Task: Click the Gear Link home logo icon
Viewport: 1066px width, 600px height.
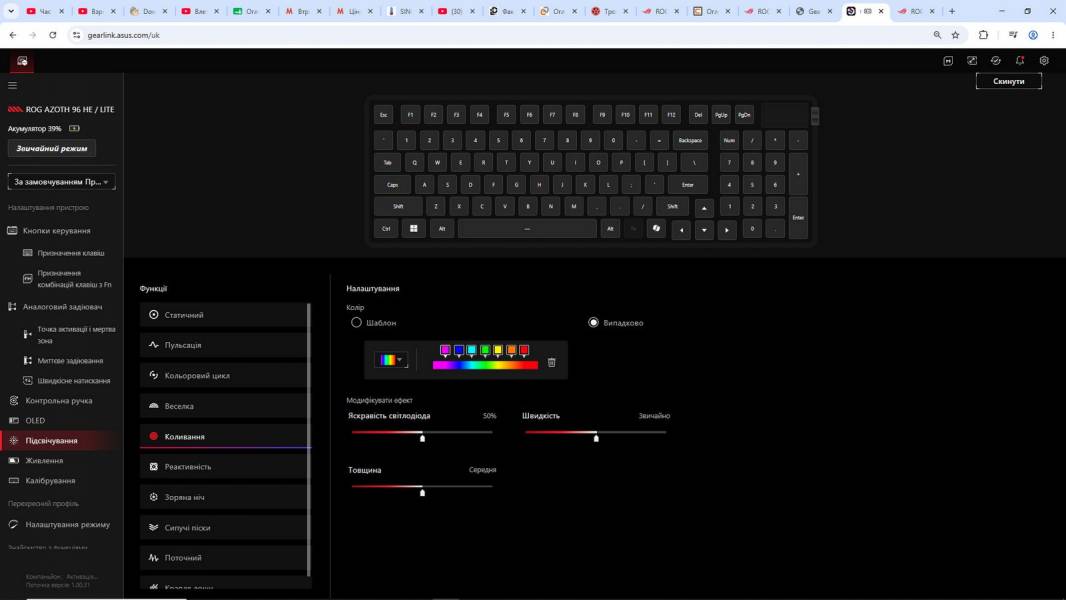Action: [x=22, y=61]
